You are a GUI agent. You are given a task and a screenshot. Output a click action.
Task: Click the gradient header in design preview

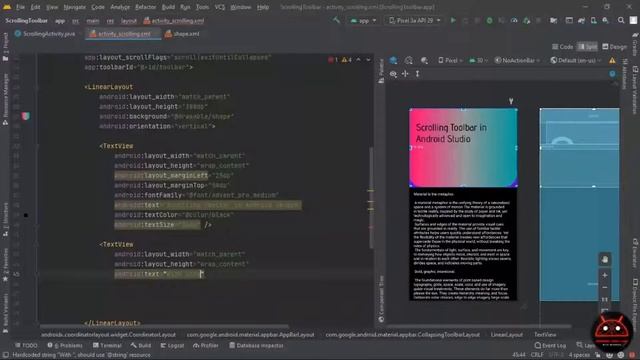tap(463, 148)
